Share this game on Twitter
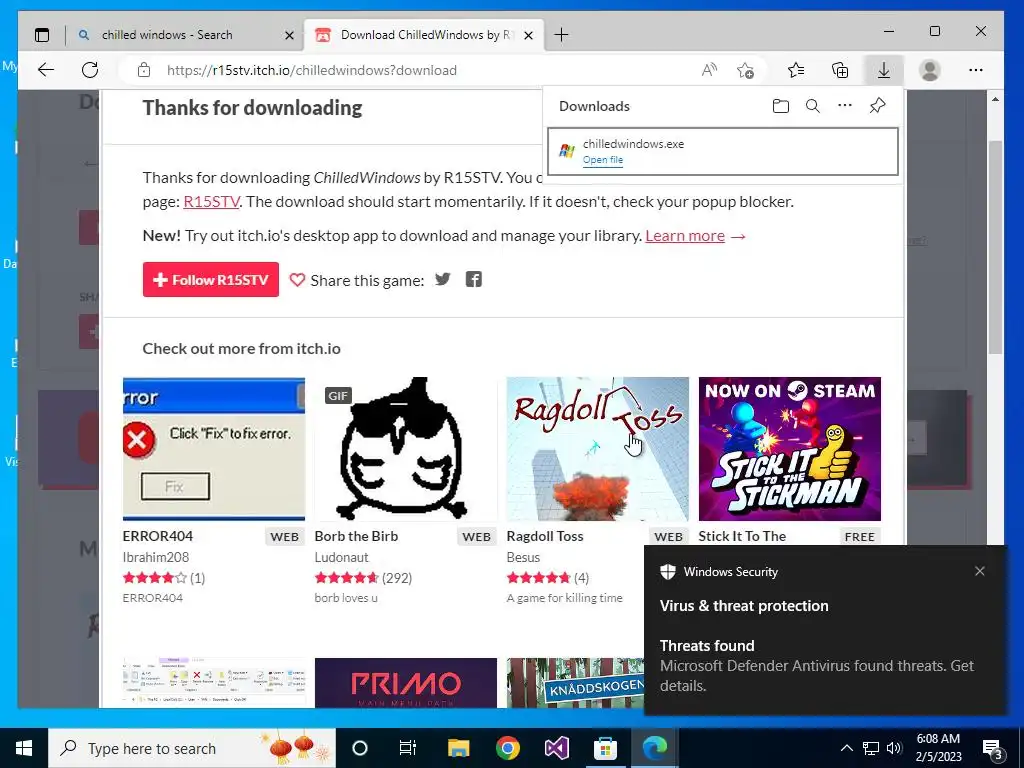Viewport: 1024px width, 768px height. [443, 280]
